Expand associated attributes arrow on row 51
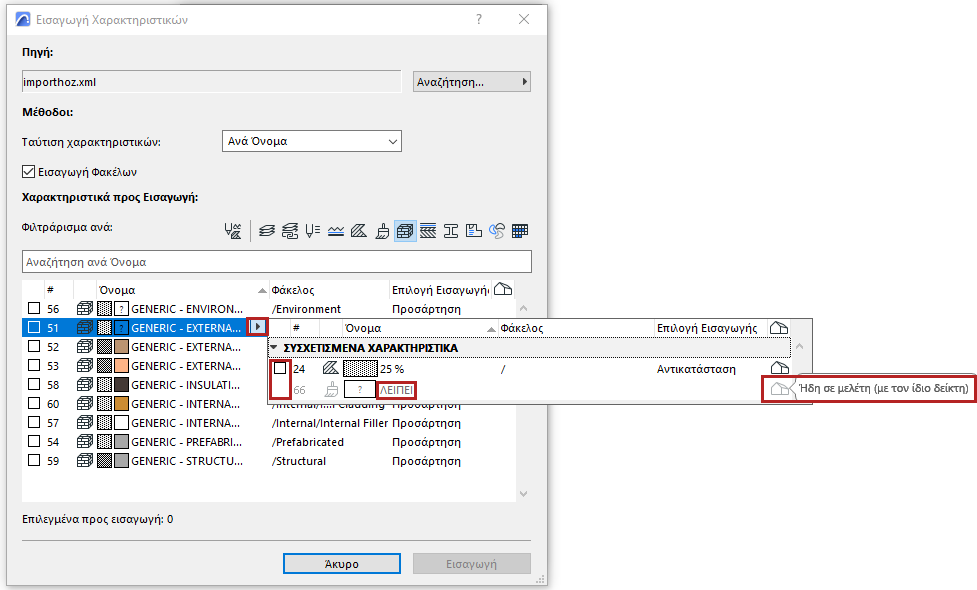977x590 pixels. coord(259,325)
